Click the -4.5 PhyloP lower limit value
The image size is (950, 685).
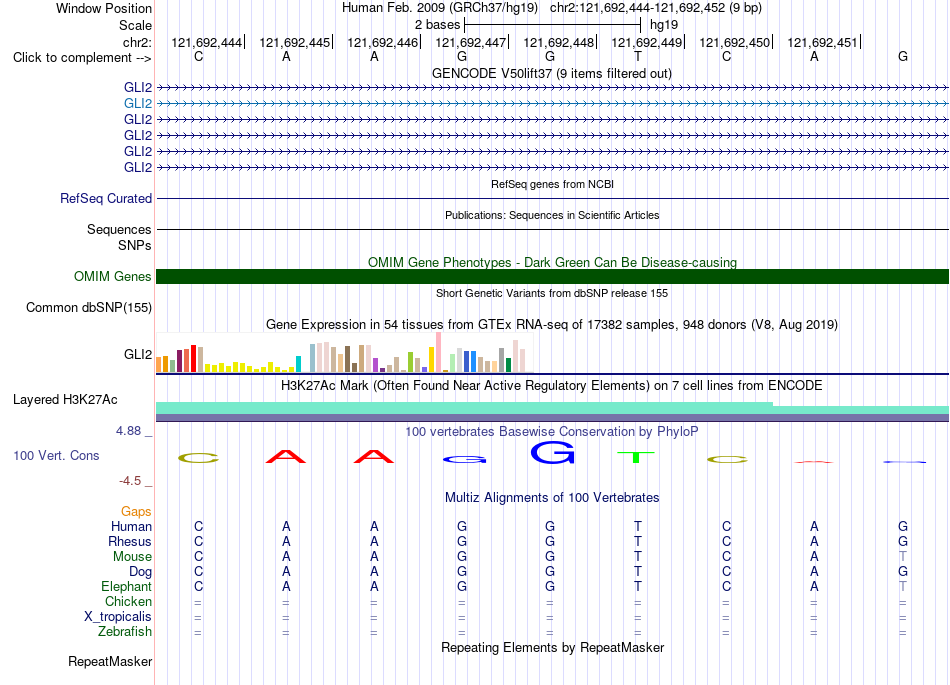click(130, 481)
